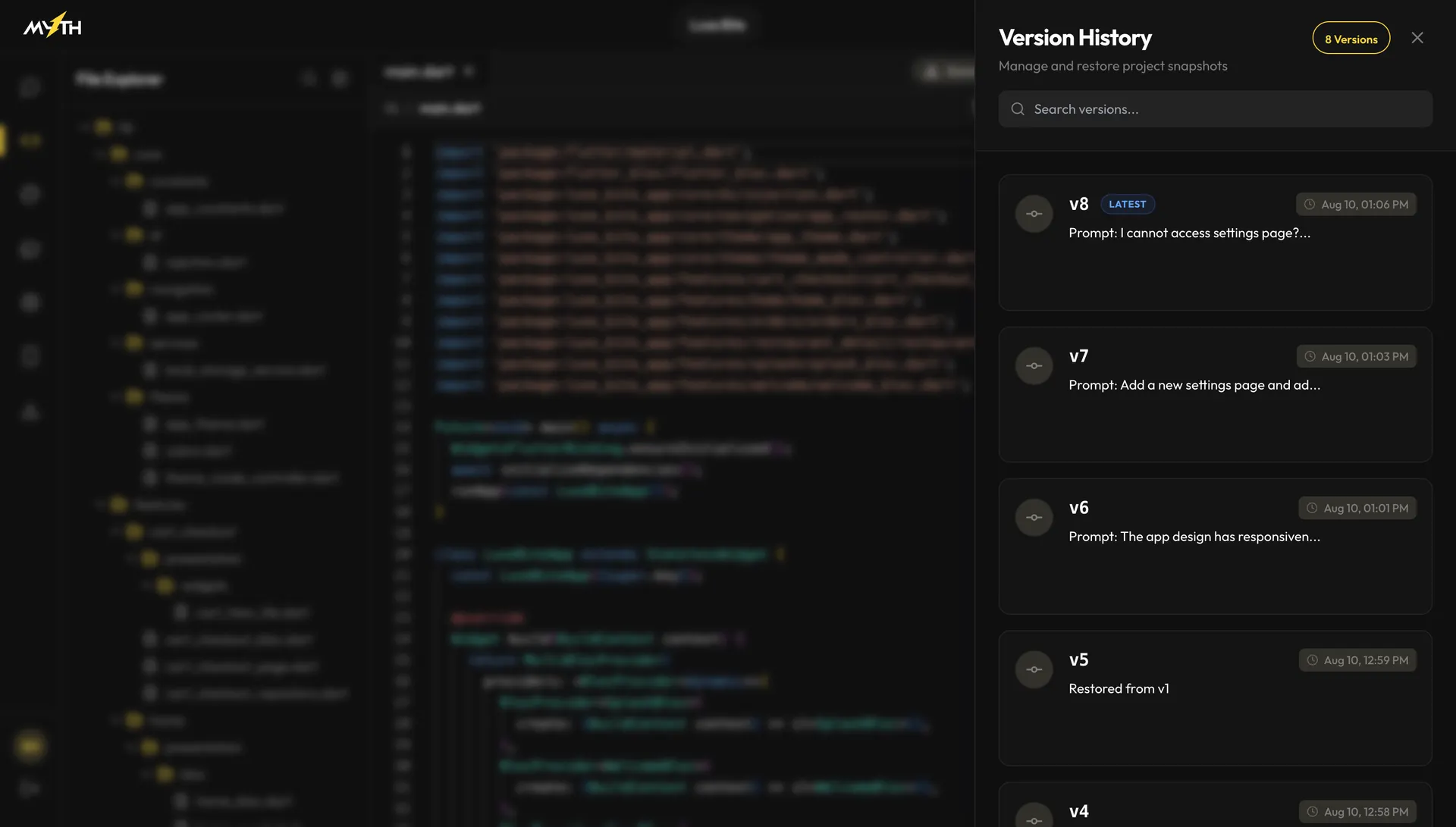The height and width of the screenshot is (827, 1456).
Task: Click the magnifier icon in the search box
Action: point(1018,109)
